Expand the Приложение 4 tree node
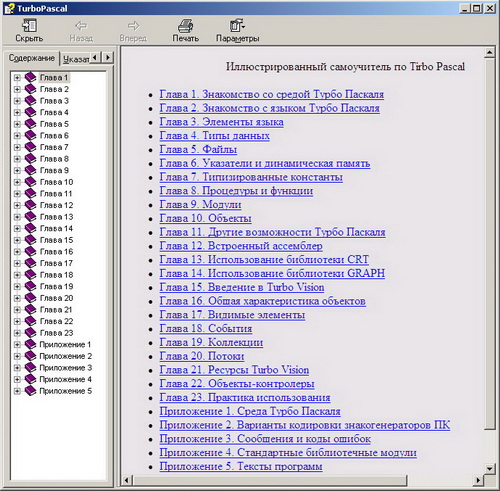 17,379
